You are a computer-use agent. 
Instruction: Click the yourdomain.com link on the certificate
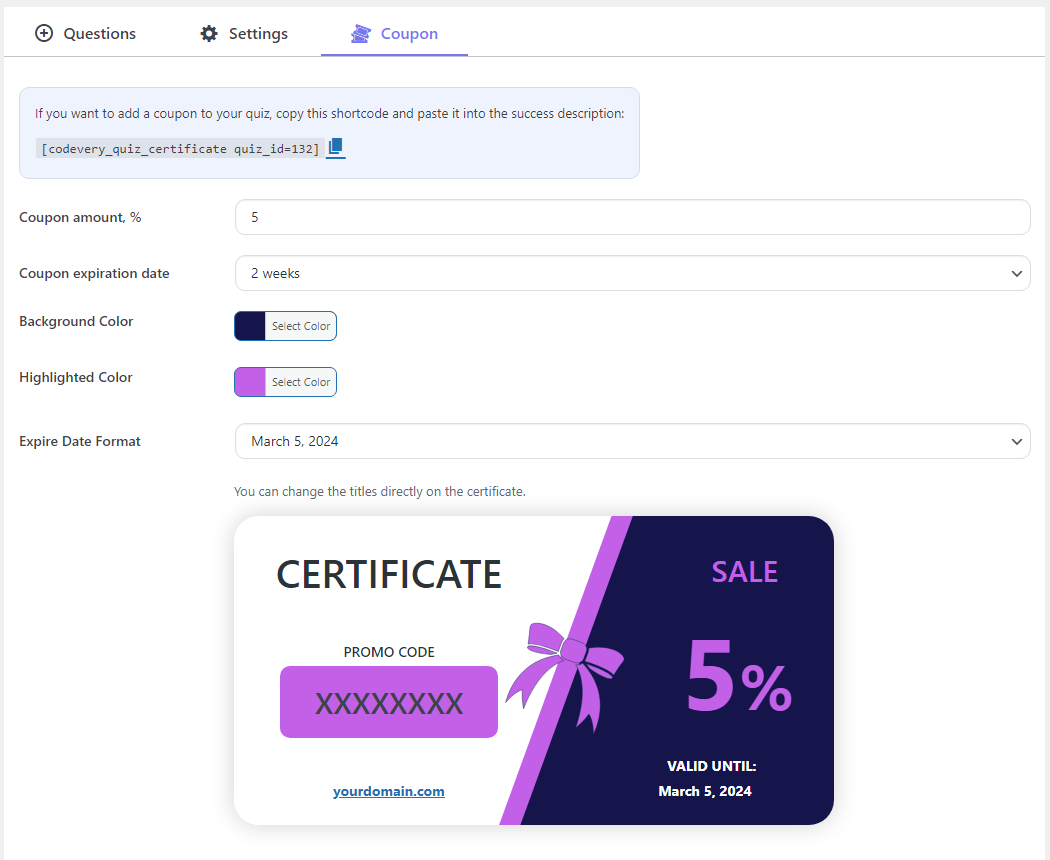pos(388,791)
